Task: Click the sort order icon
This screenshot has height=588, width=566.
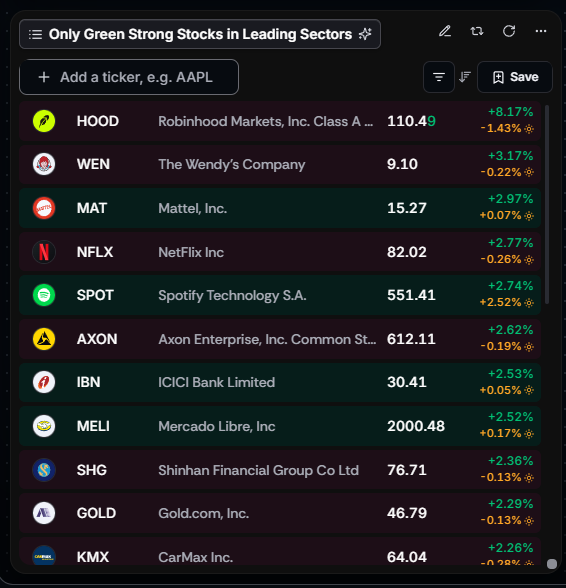Action: click(465, 77)
